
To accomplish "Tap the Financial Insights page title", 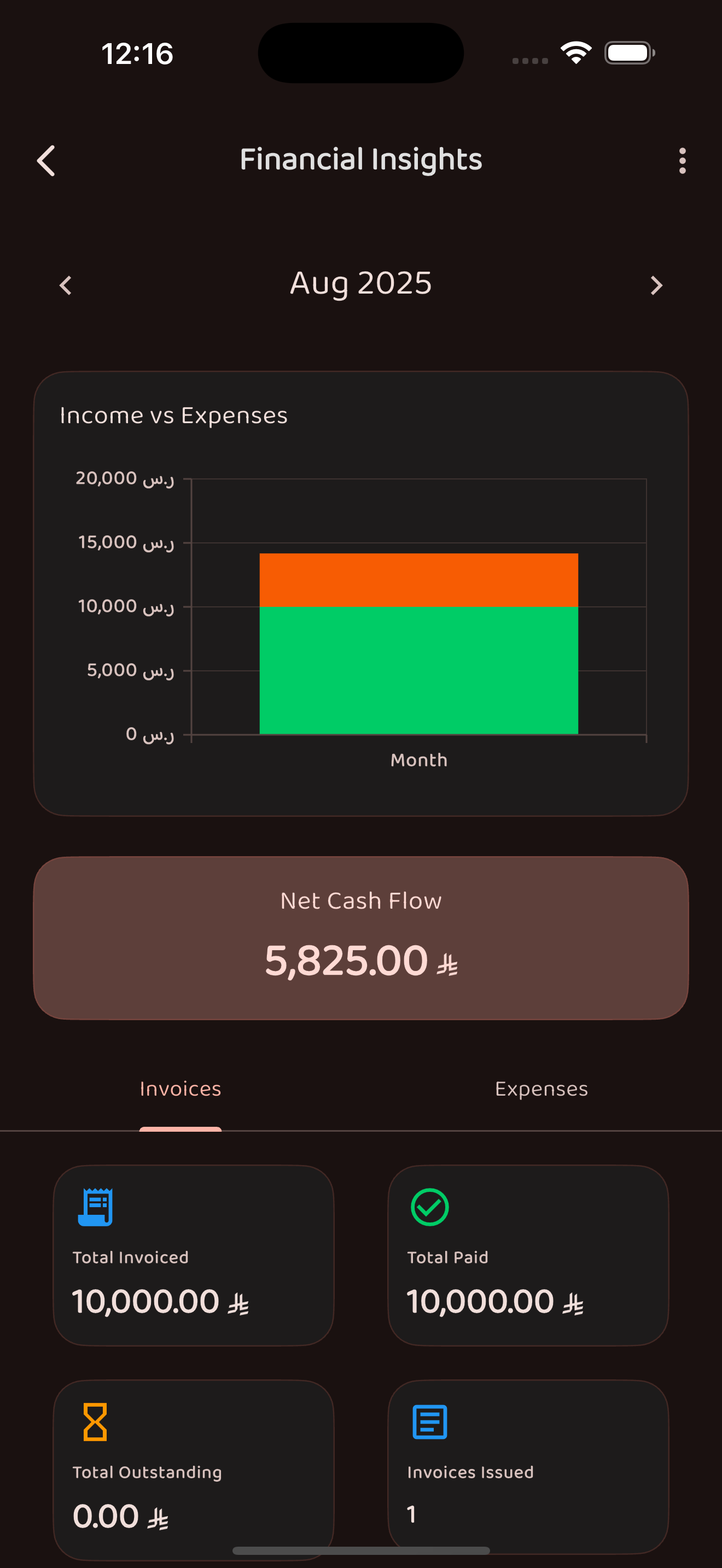I will click(x=360, y=160).
